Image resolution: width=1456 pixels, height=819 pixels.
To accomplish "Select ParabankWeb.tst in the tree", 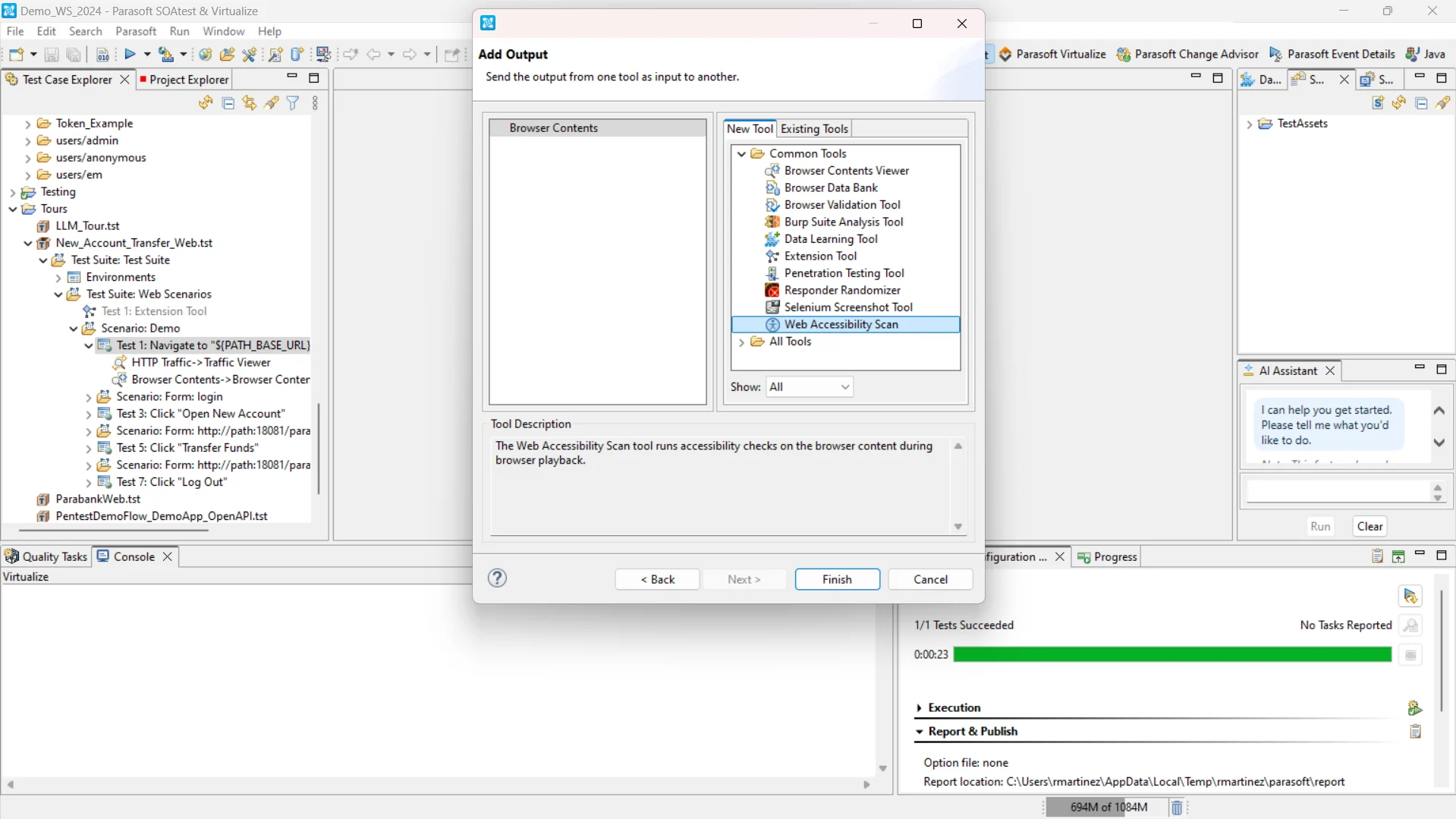I will click(x=98, y=499).
